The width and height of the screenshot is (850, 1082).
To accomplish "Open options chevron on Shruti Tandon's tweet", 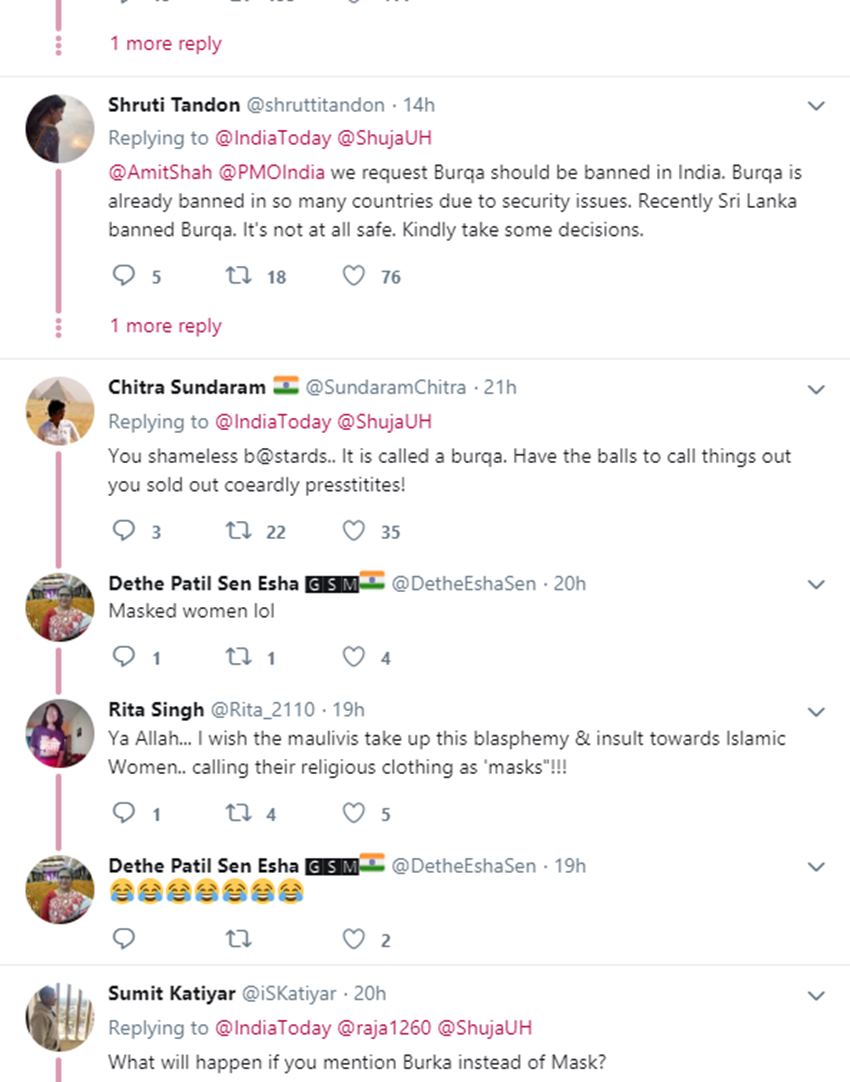I will pyautogui.click(x=816, y=106).
